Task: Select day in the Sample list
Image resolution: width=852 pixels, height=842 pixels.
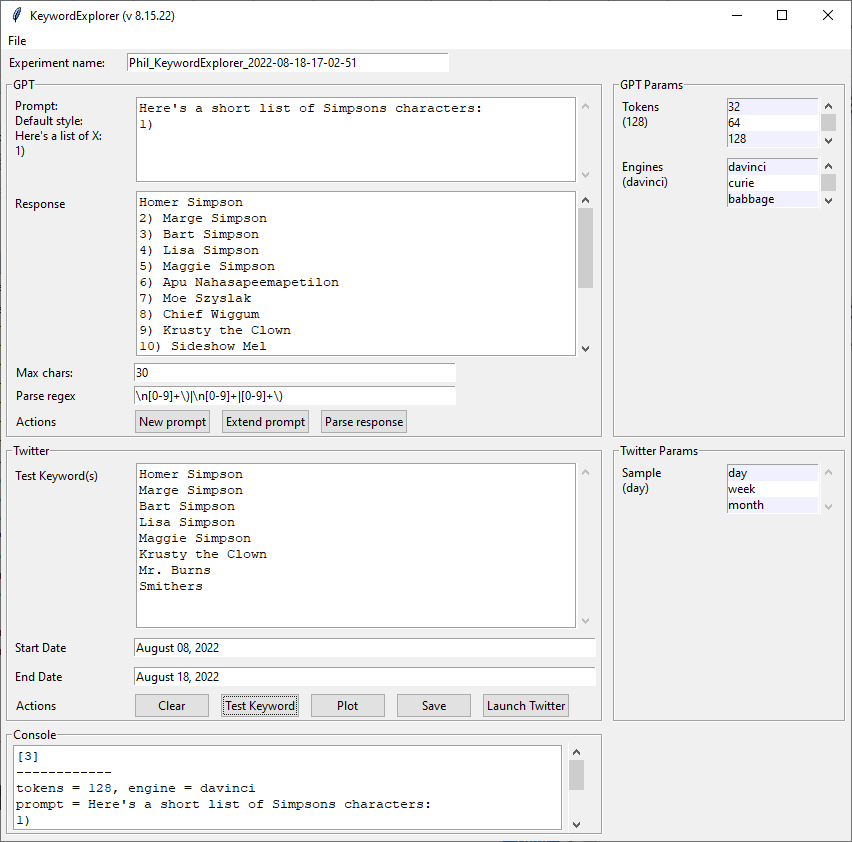Action: pos(772,473)
